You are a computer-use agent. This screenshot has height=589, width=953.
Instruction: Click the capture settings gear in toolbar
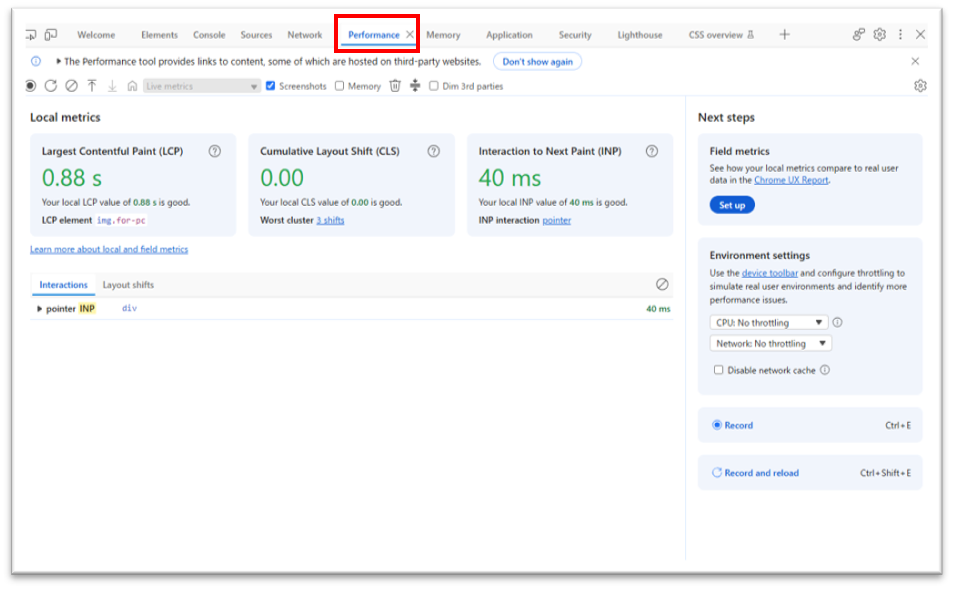(x=920, y=86)
